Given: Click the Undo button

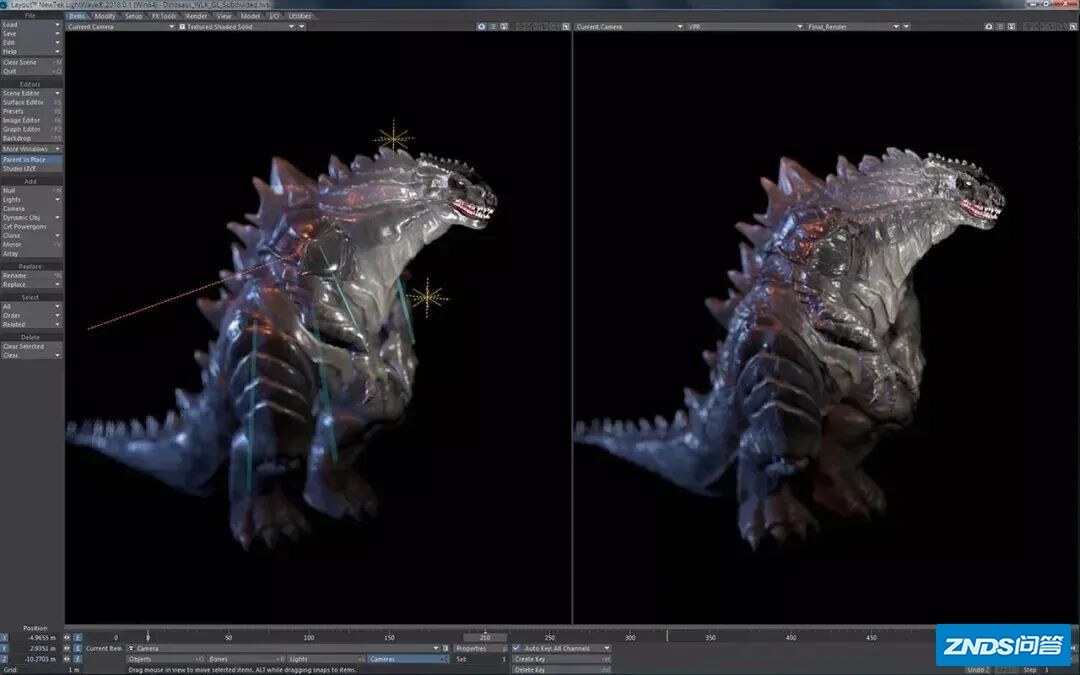Looking at the screenshot, I should point(977,669).
